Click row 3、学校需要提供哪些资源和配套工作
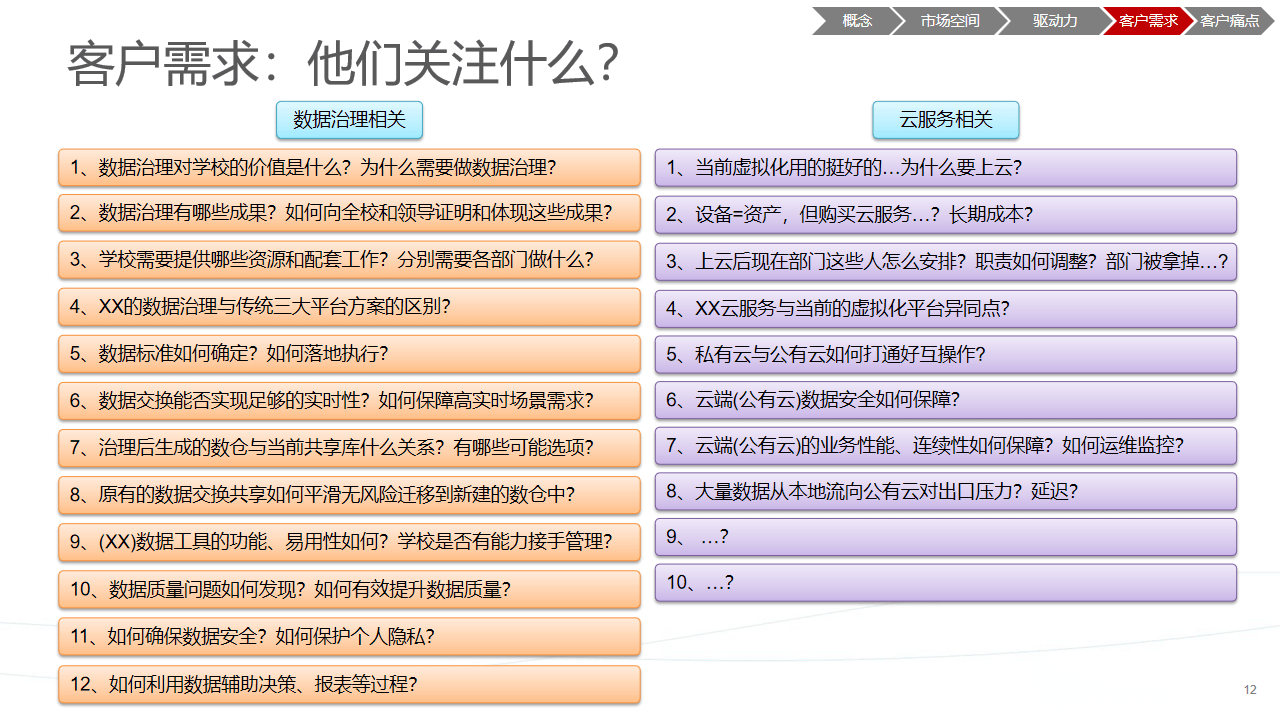The height and width of the screenshot is (720, 1280). [x=349, y=260]
